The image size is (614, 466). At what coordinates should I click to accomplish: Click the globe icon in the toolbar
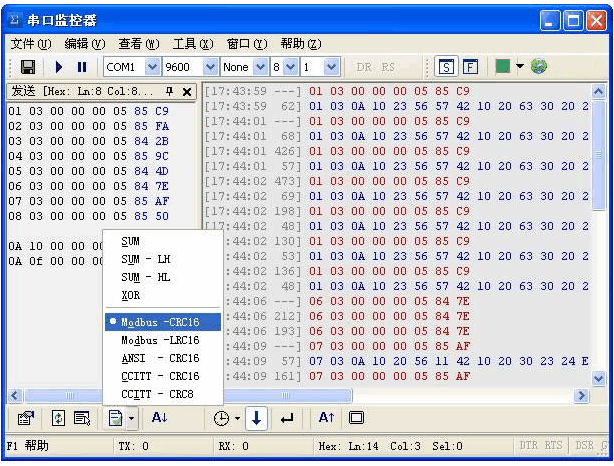539,67
